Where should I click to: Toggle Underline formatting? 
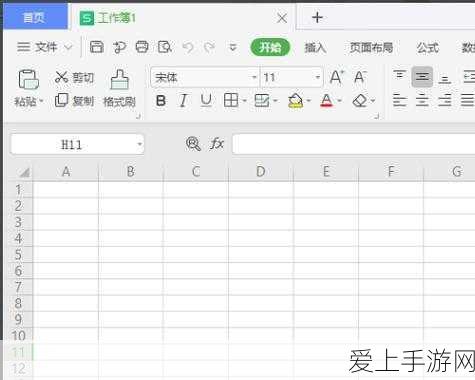click(x=206, y=100)
